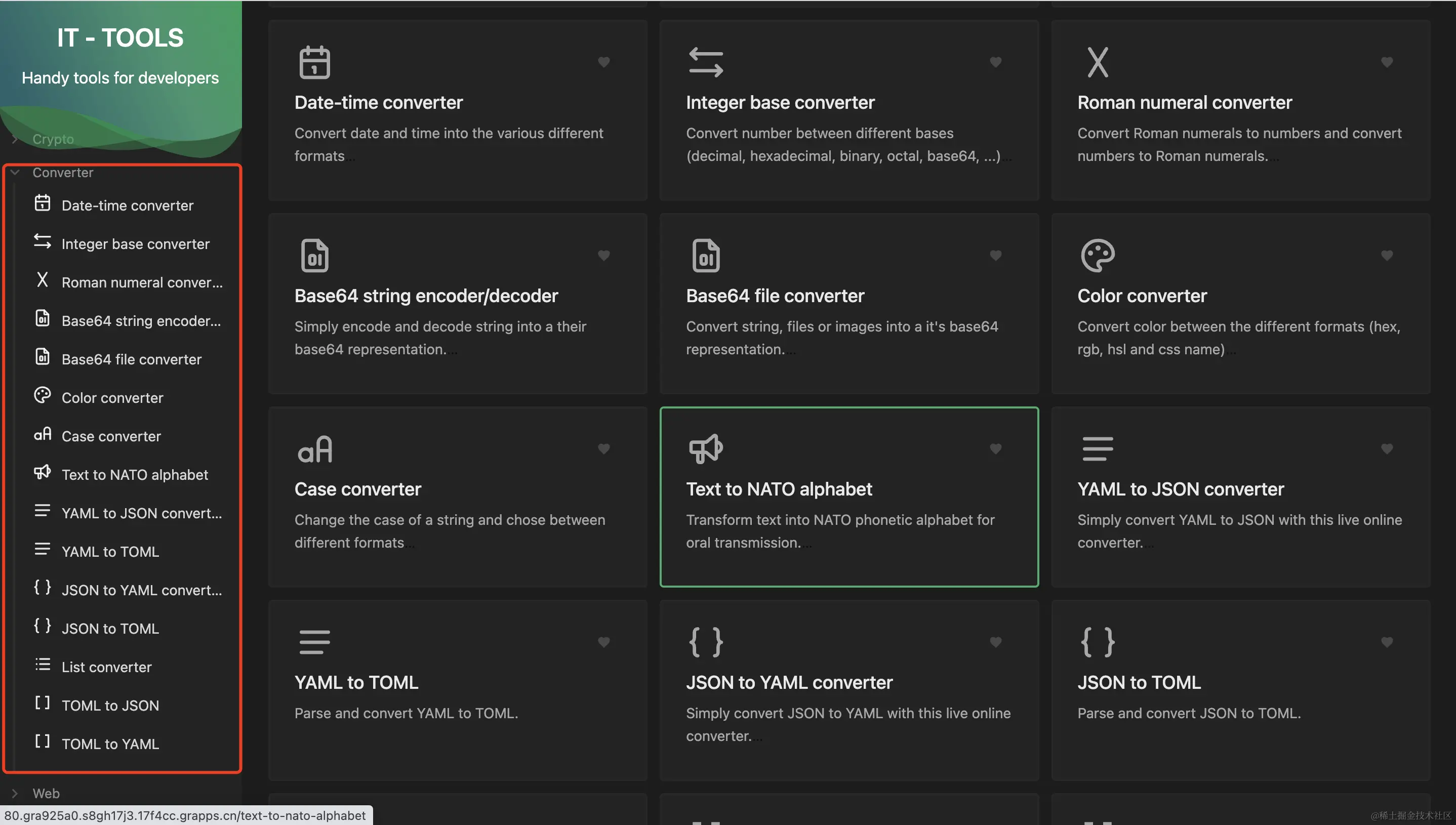Click the palette icon on Color converter card
The height and width of the screenshot is (825, 1456).
1098,256
